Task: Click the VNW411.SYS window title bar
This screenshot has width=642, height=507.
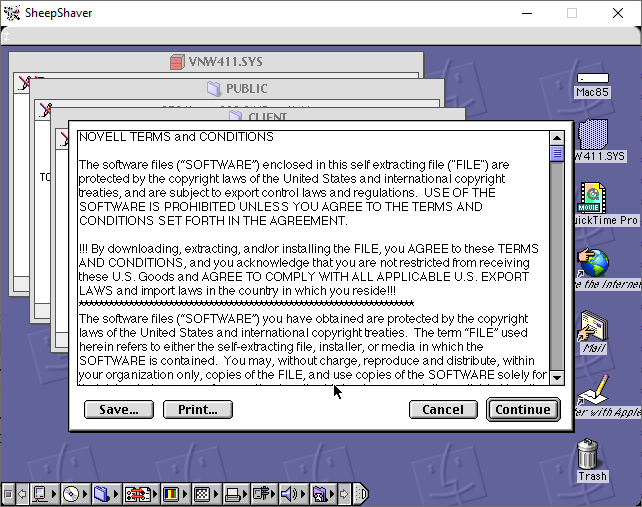Action: point(216,62)
